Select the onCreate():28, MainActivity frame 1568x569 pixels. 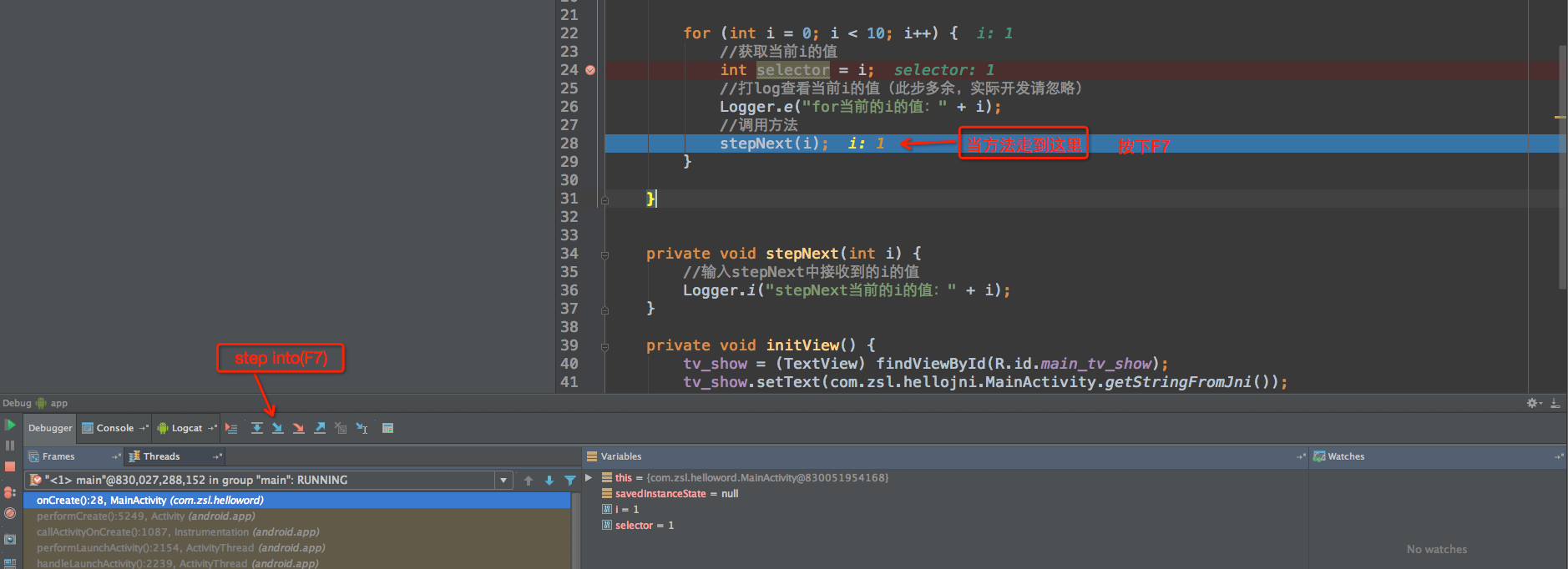pyautogui.click(x=297, y=501)
